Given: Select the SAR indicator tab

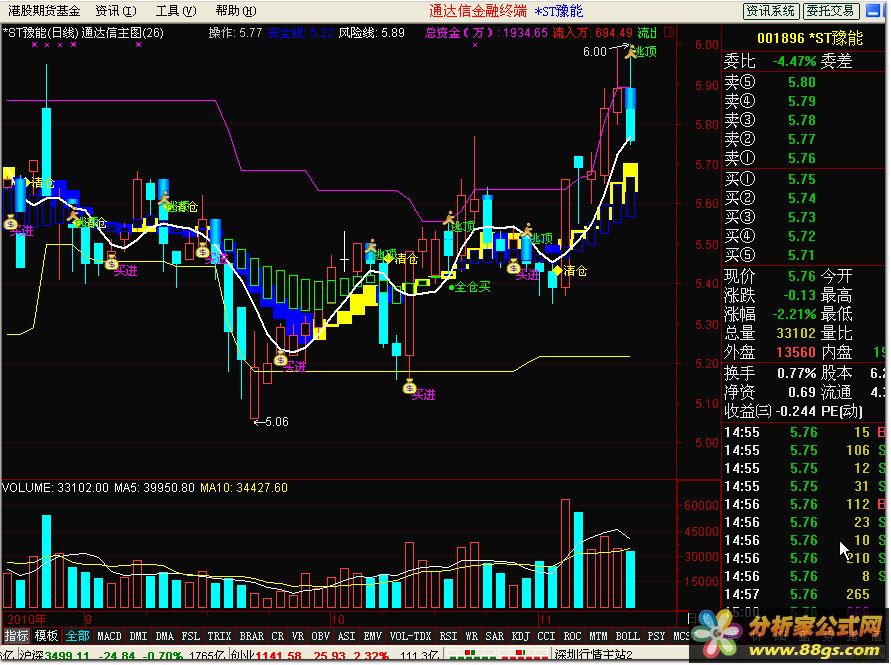Looking at the screenshot, I should 494,636.
